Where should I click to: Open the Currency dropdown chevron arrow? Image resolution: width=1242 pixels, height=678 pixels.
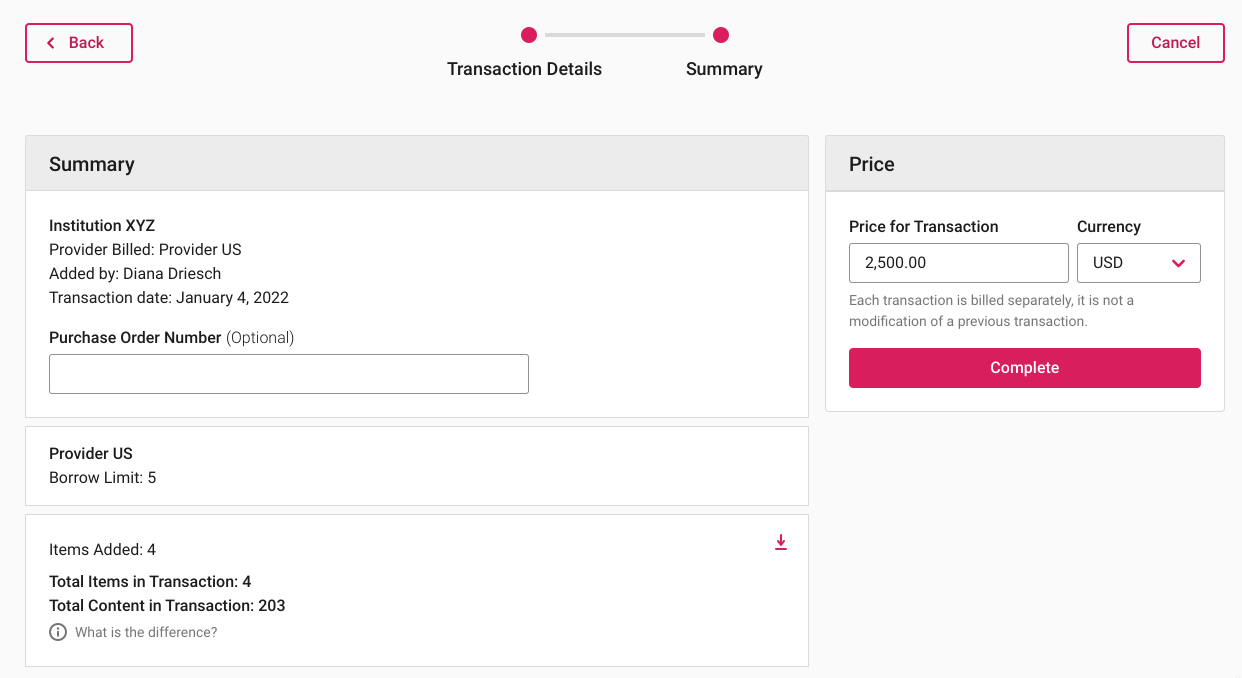[1178, 263]
